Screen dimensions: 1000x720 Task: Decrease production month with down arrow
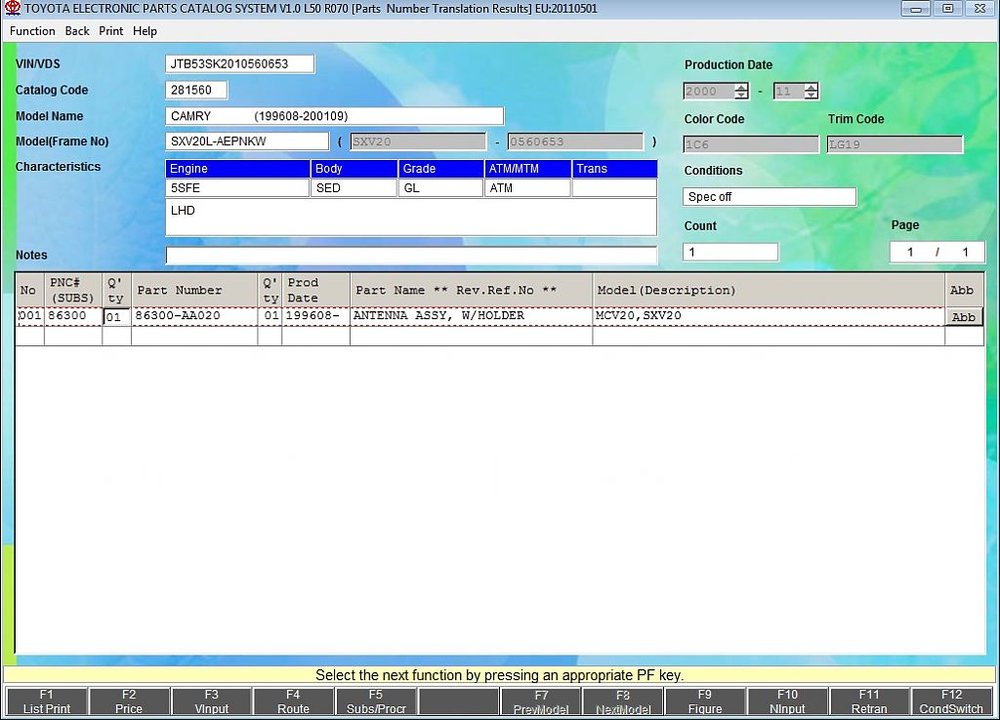(x=811, y=95)
